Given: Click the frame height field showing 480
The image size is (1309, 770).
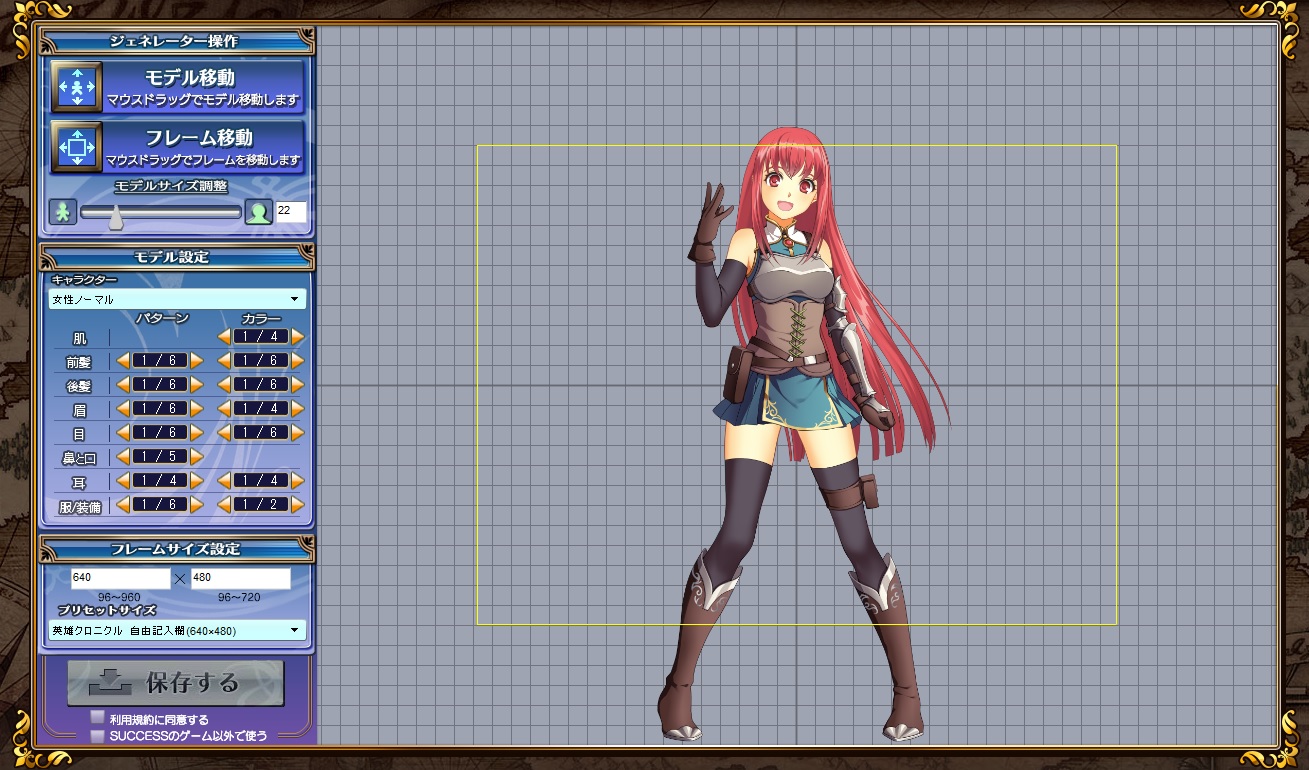Looking at the screenshot, I should coord(240,578).
